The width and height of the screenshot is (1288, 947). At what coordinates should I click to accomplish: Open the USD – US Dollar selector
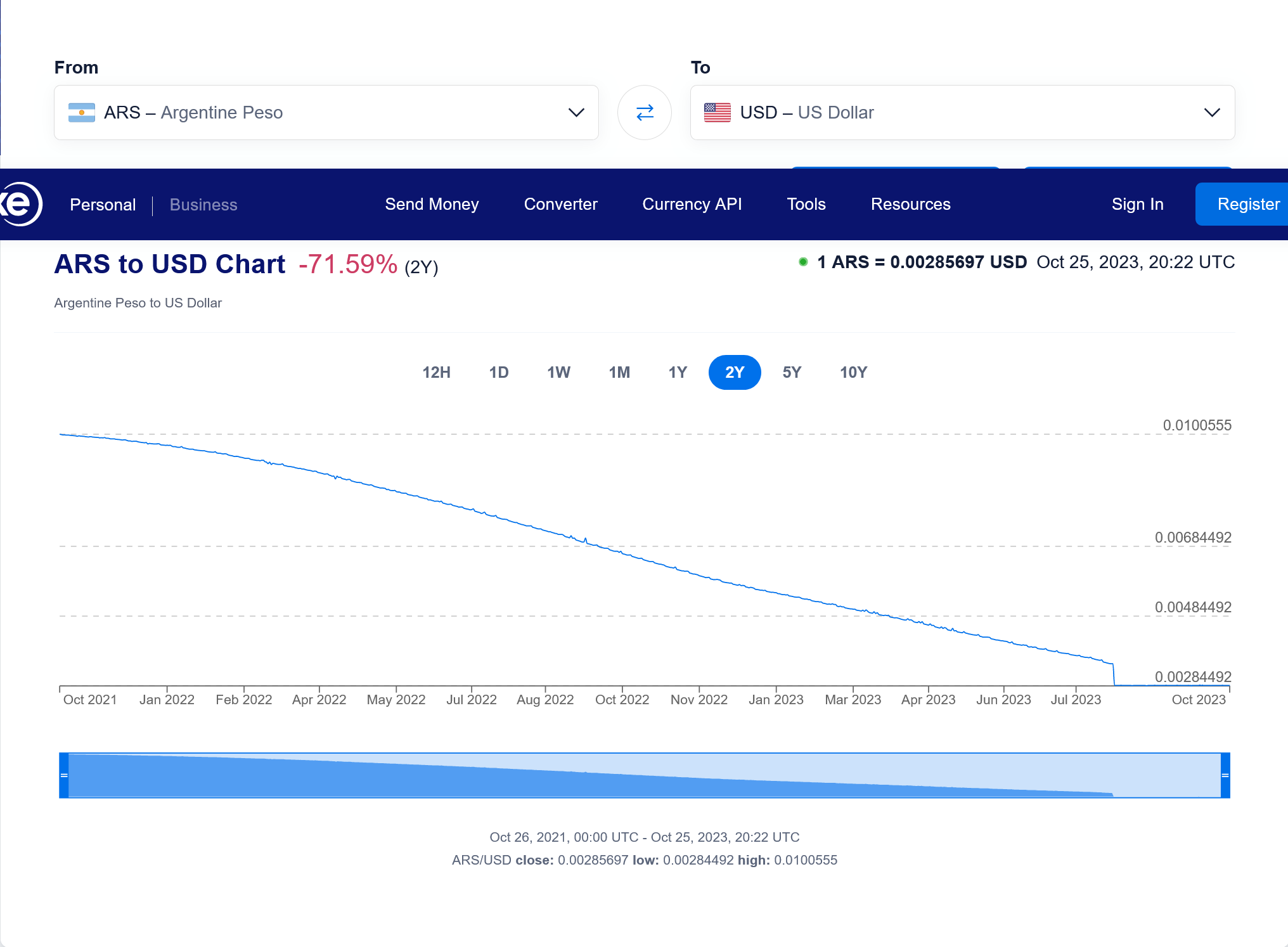pos(962,113)
